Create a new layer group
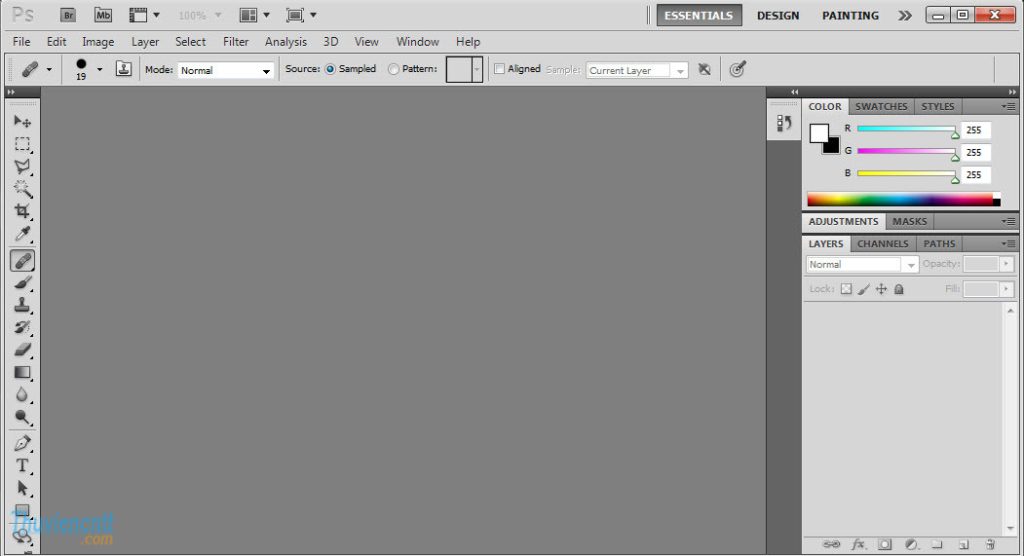Viewport: 1024px width, 556px height. point(937,544)
